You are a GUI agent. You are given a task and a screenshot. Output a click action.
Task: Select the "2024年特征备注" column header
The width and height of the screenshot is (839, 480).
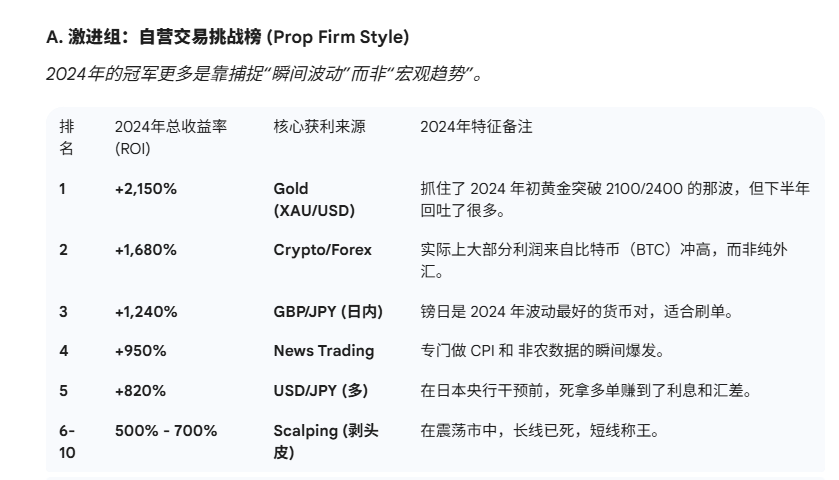coord(476,127)
